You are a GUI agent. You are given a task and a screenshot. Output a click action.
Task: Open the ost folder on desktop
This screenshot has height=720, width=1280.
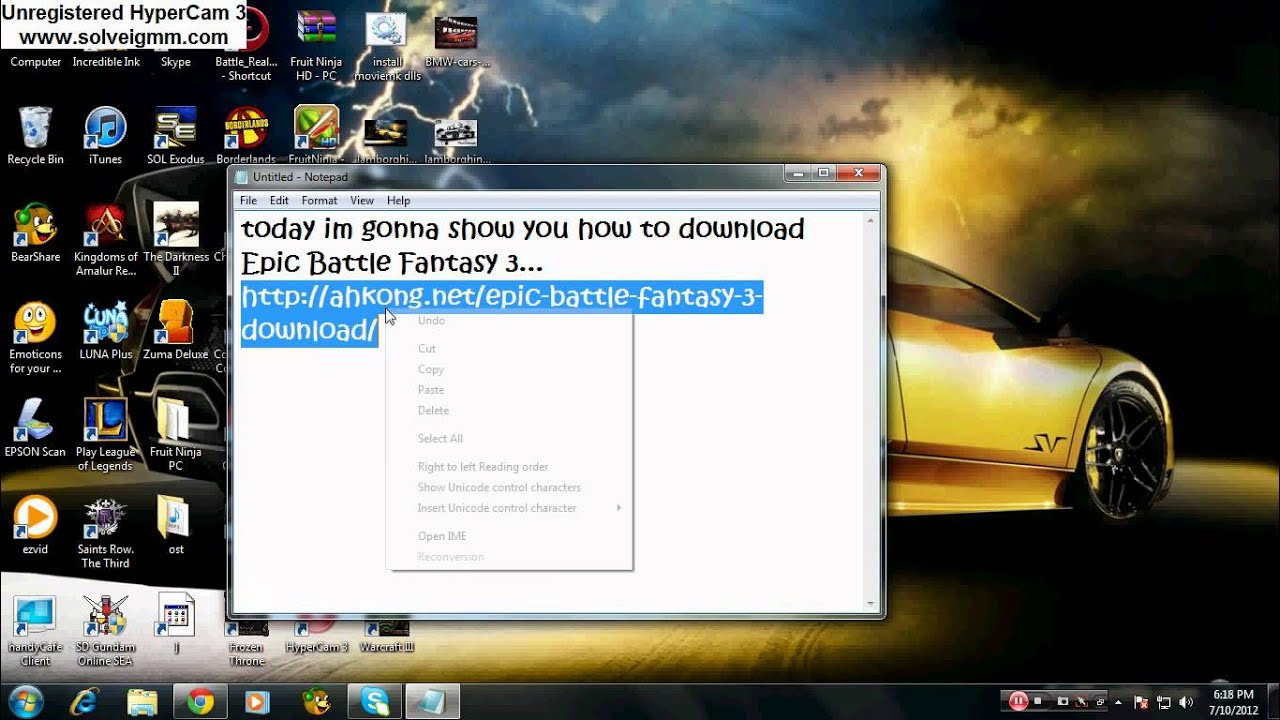tap(175, 526)
